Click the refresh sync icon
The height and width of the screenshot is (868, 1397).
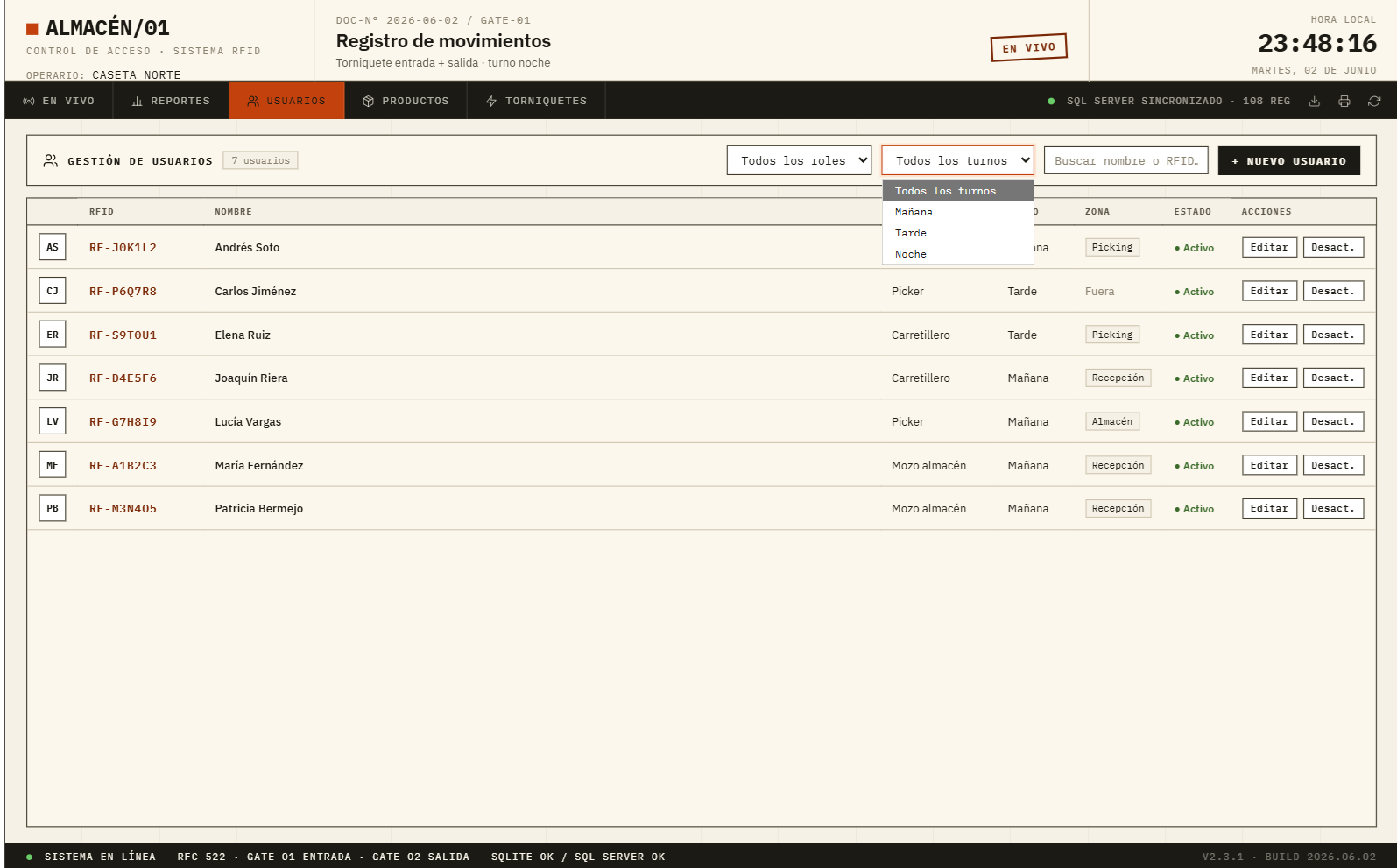pos(1374,102)
